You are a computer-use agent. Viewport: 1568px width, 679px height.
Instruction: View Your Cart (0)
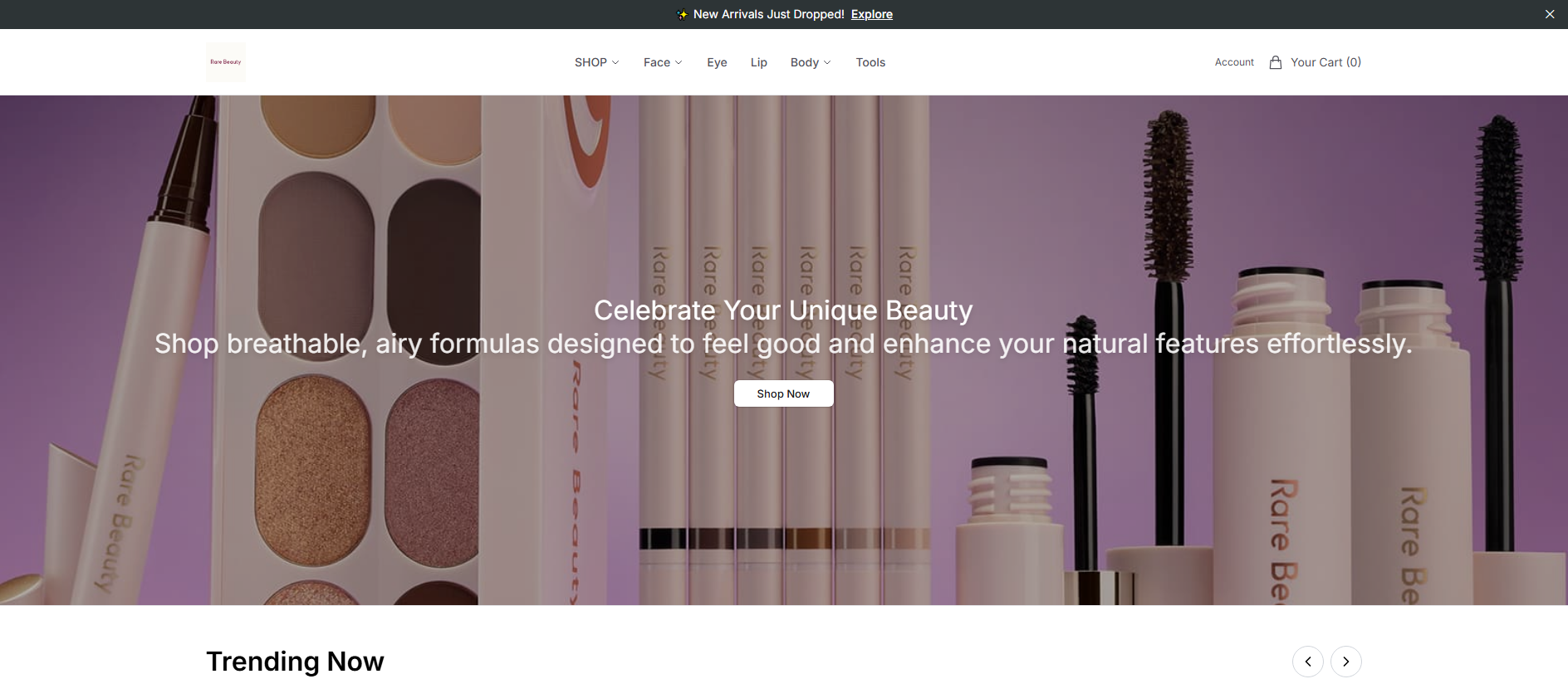tap(1325, 62)
